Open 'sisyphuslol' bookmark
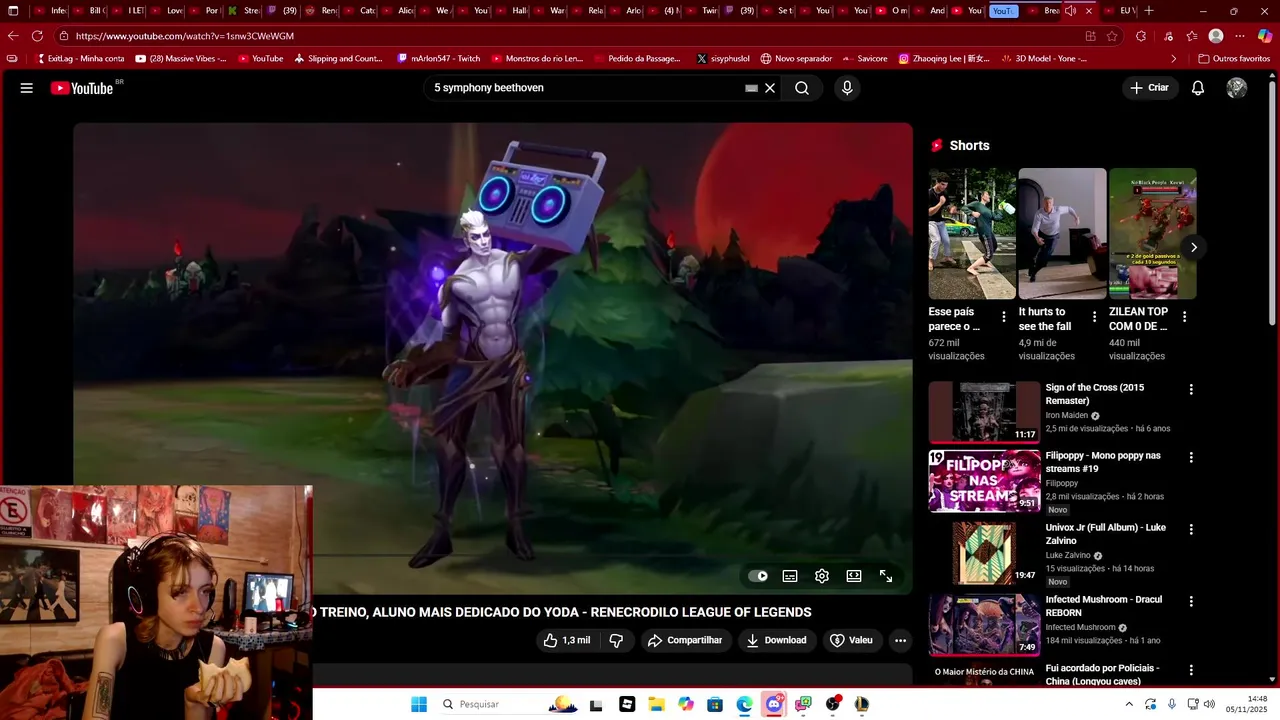The image size is (1280, 720). coord(722,59)
